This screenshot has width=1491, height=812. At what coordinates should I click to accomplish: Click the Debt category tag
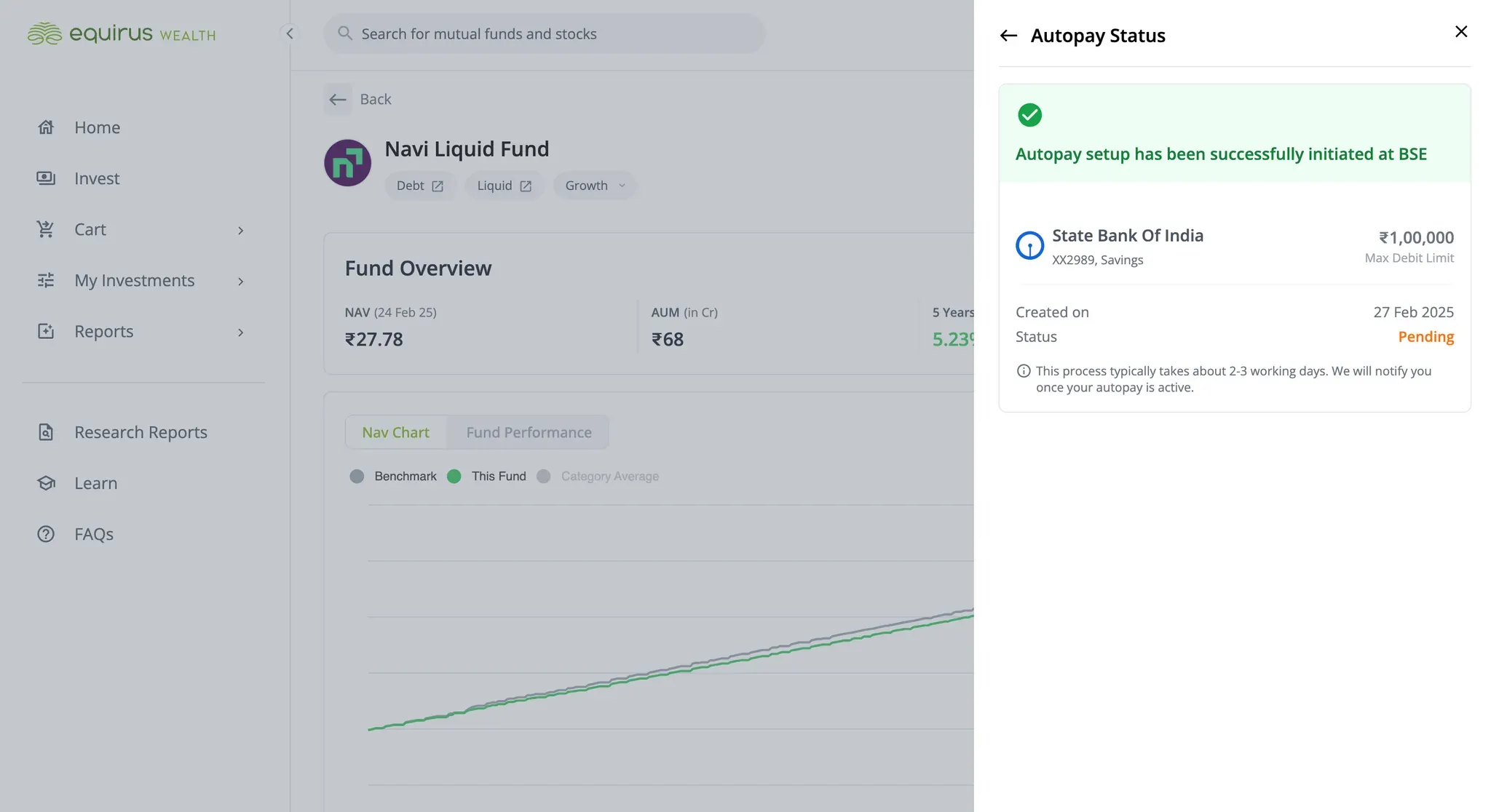421,186
